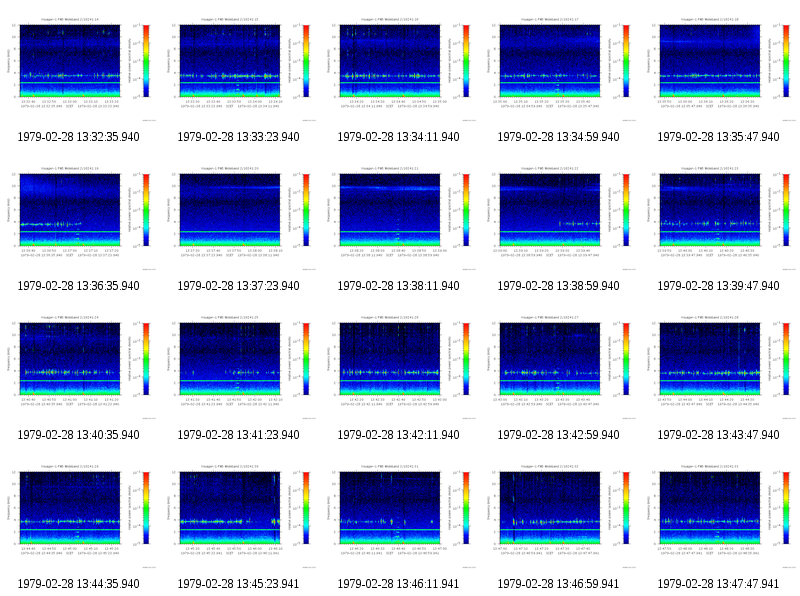Viewport: 800px width, 596px height.
Task: Open the spectrogram thumbnail for 13:36:35.940
Action: tap(79, 218)
